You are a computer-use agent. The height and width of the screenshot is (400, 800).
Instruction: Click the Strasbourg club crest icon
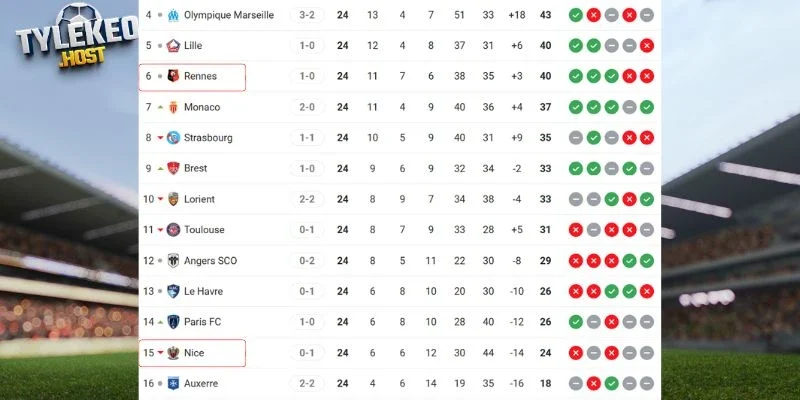(173, 138)
